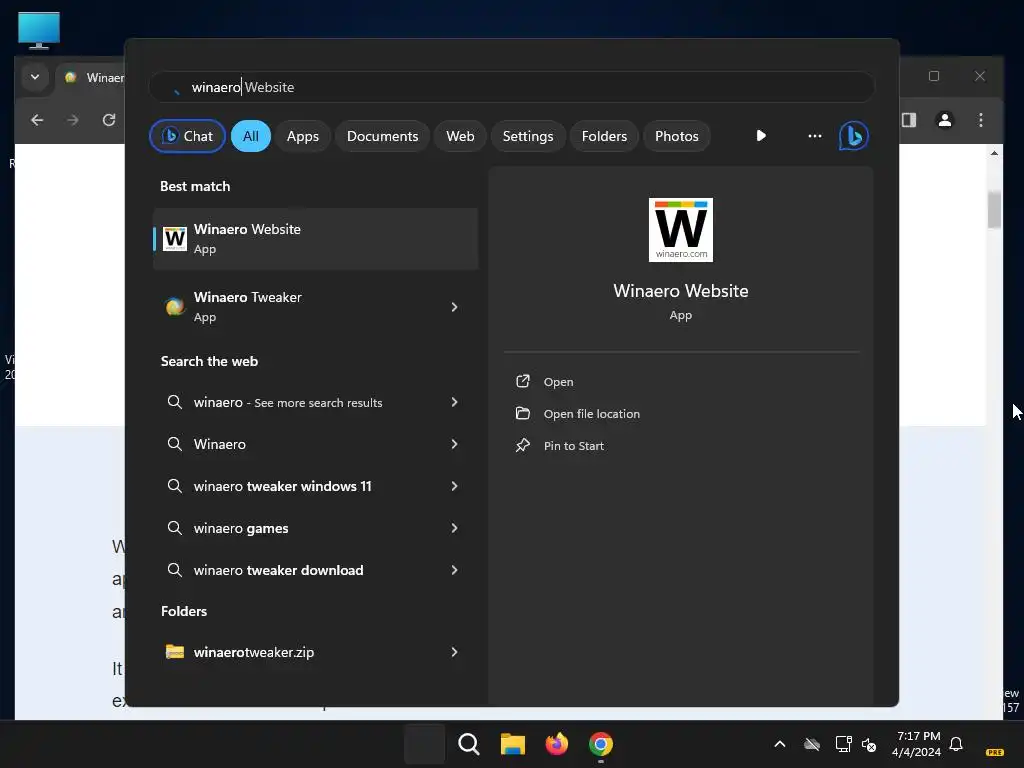Image resolution: width=1024 pixels, height=768 pixels.
Task: Expand winaerotweaker.zip result chevron
Action: (x=454, y=652)
